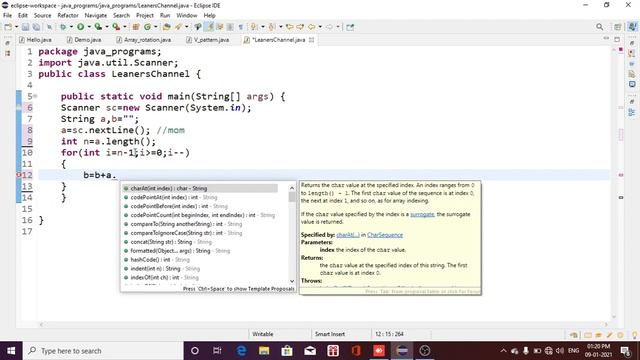Image resolution: width=640 pixels, height=360 pixels.
Task: Click the surrogate link in Javadoc popup
Action: pos(422,214)
